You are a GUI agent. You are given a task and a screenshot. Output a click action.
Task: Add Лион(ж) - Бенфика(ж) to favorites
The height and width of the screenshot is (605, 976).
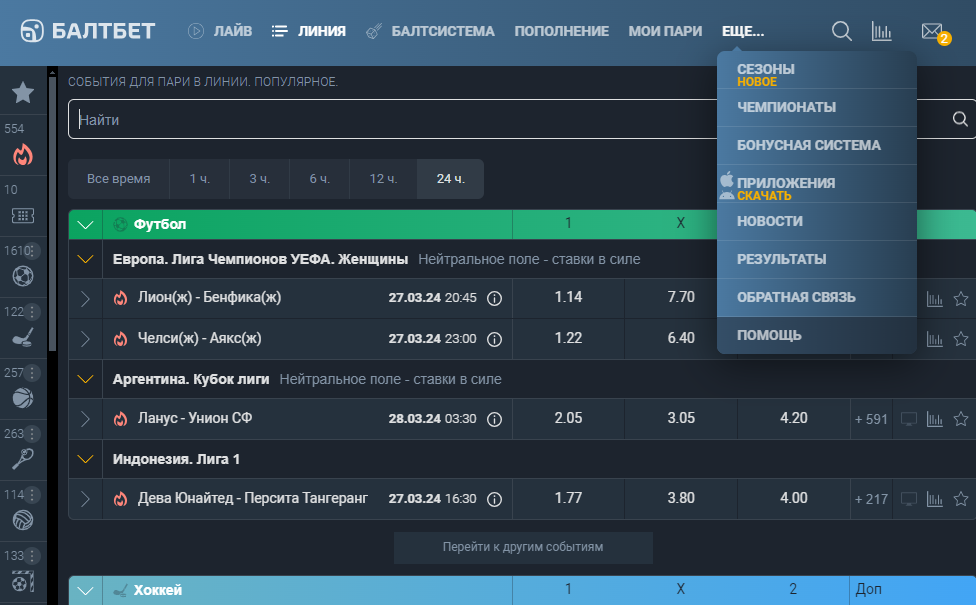[960, 299]
